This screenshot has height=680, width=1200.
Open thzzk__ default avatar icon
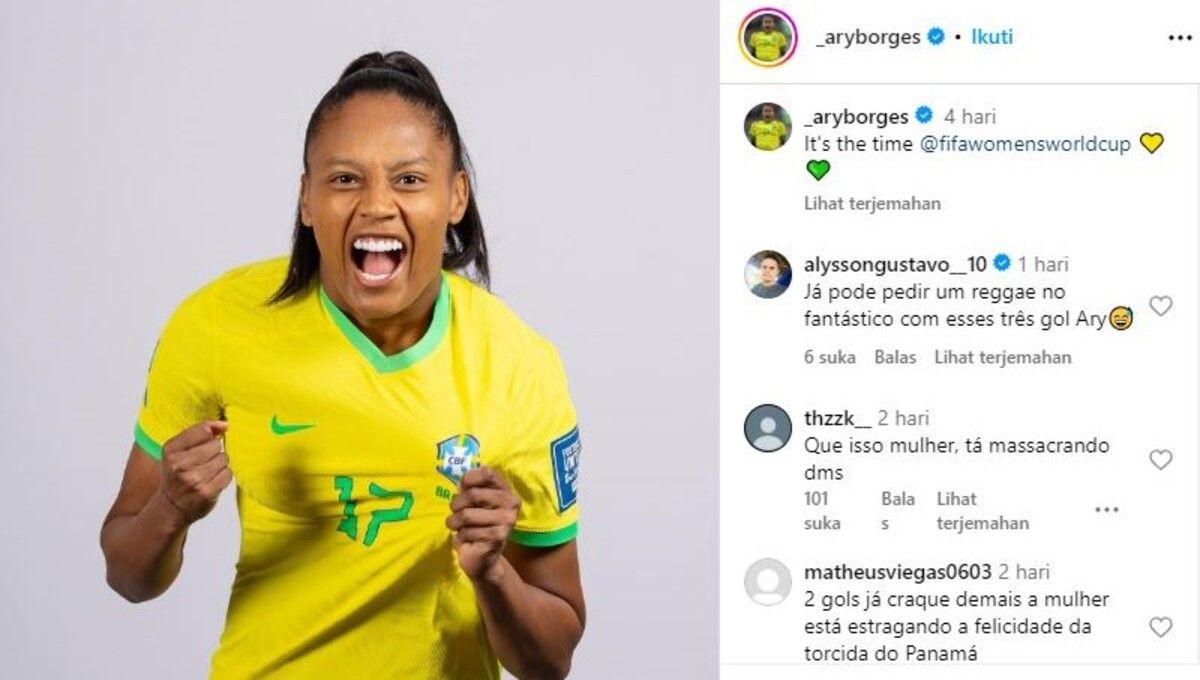(x=768, y=428)
